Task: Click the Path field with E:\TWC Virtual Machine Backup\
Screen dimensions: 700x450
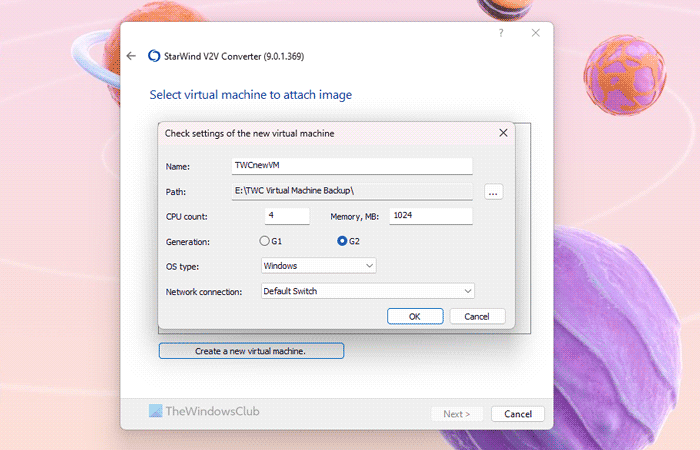Action: tap(352, 191)
